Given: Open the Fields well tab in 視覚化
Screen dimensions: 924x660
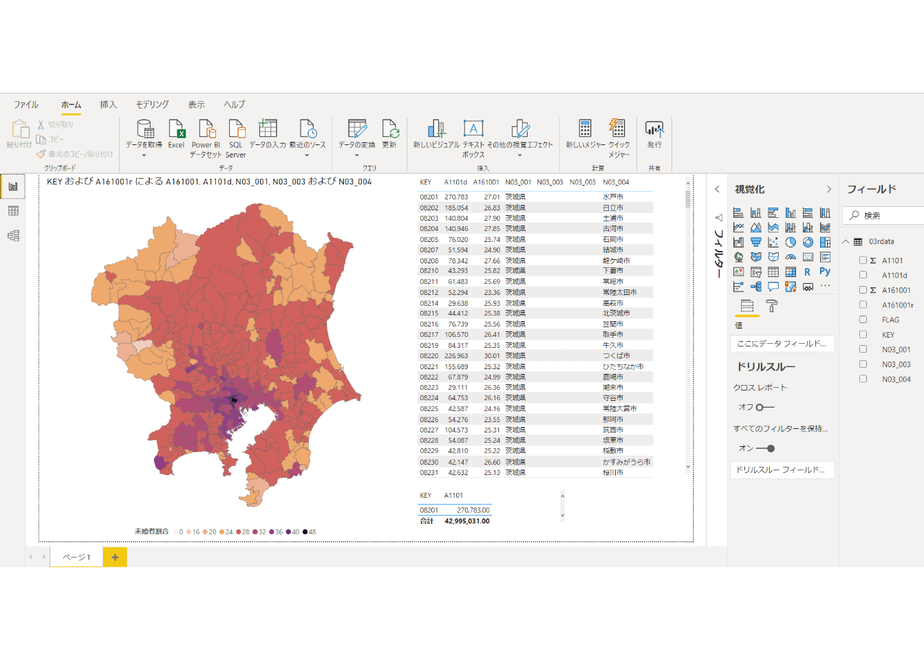Looking at the screenshot, I should pos(747,305).
